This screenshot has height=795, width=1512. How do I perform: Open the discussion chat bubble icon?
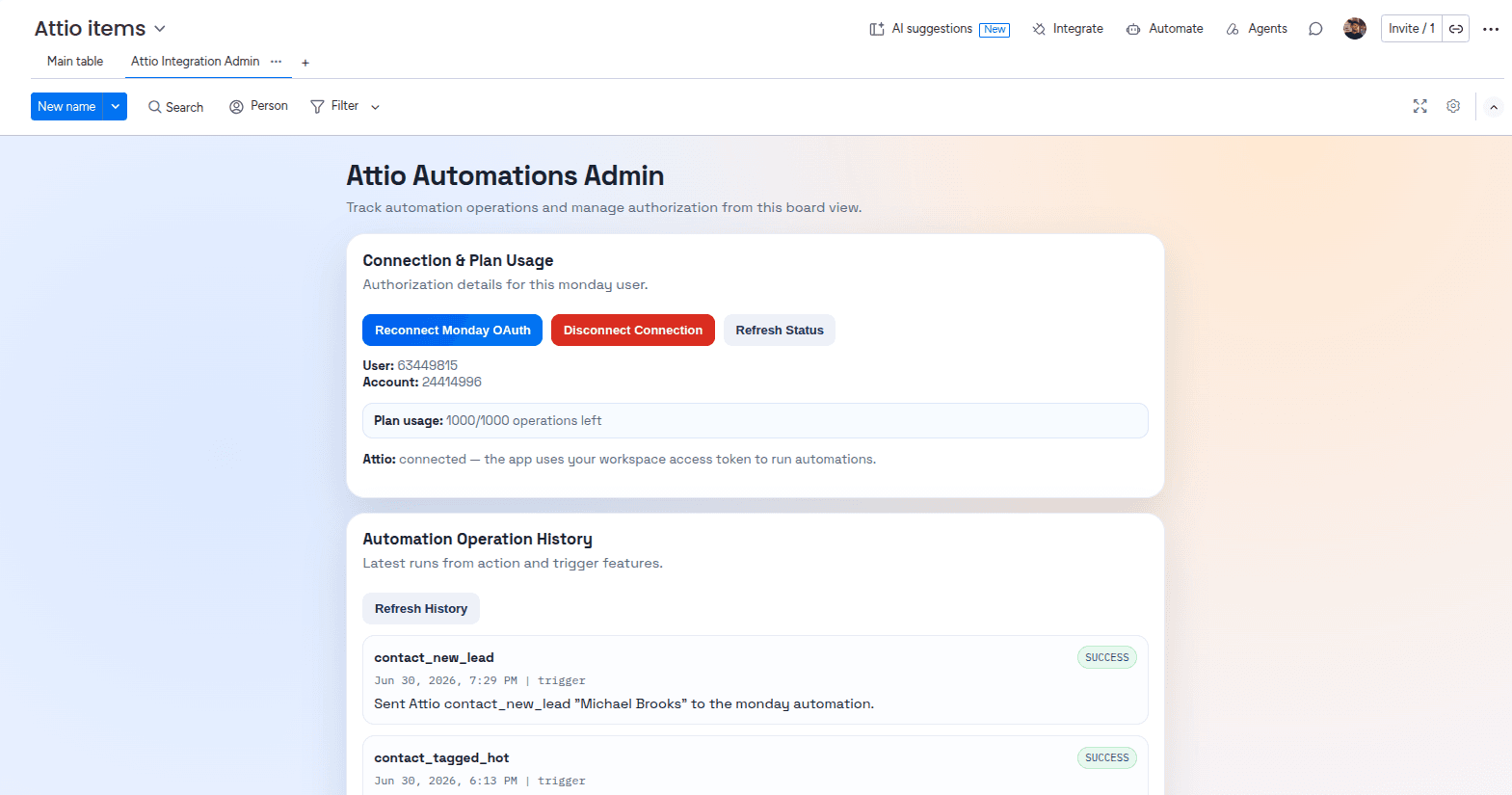click(x=1315, y=29)
